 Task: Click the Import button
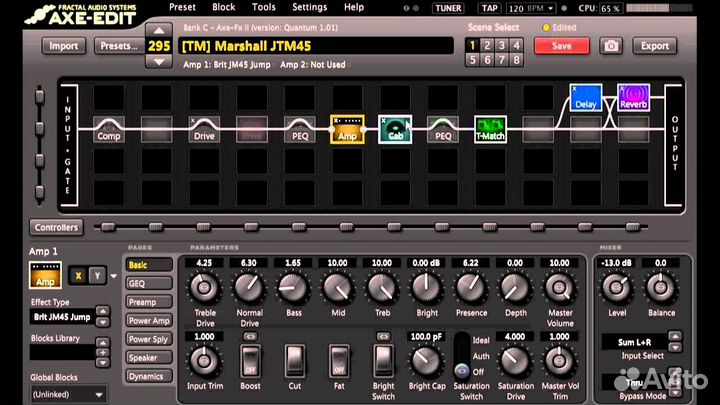pyautogui.click(x=64, y=46)
